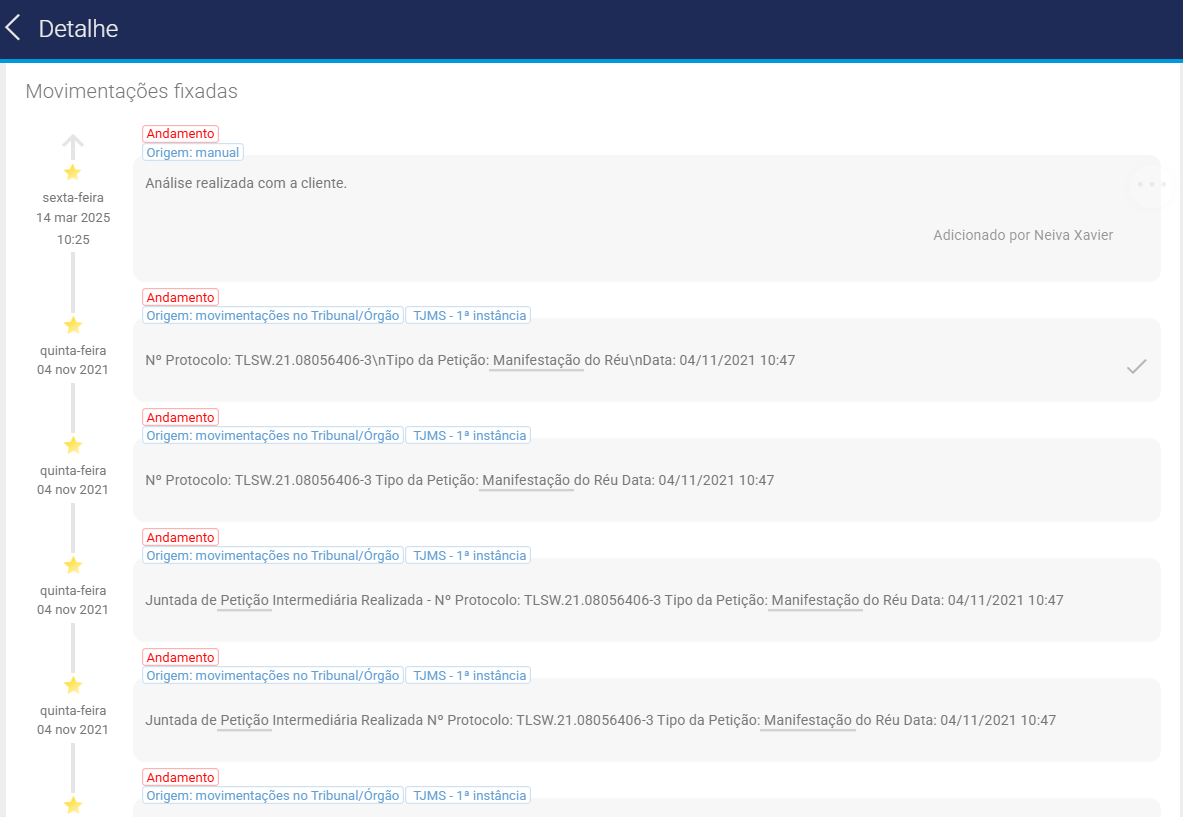Click the partially visible star at the bottom
Viewport: 1183px width, 817px height.
(x=72, y=805)
